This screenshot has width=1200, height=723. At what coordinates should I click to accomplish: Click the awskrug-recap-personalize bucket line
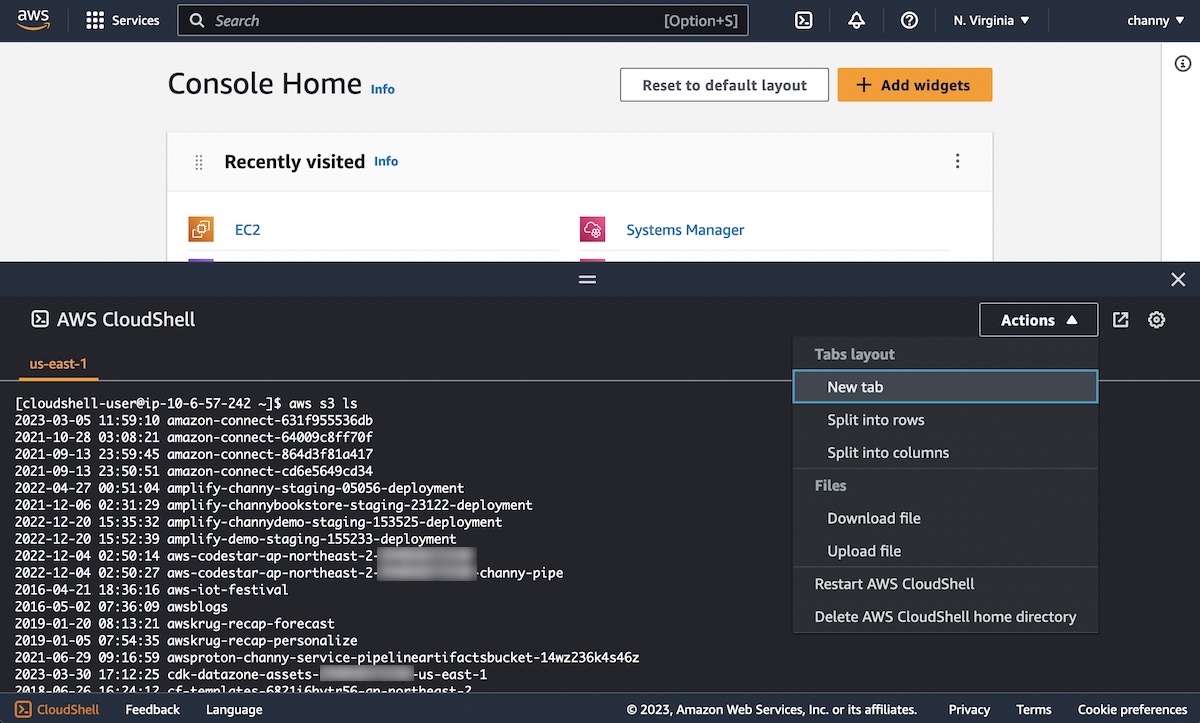click(x=186, y=641)
